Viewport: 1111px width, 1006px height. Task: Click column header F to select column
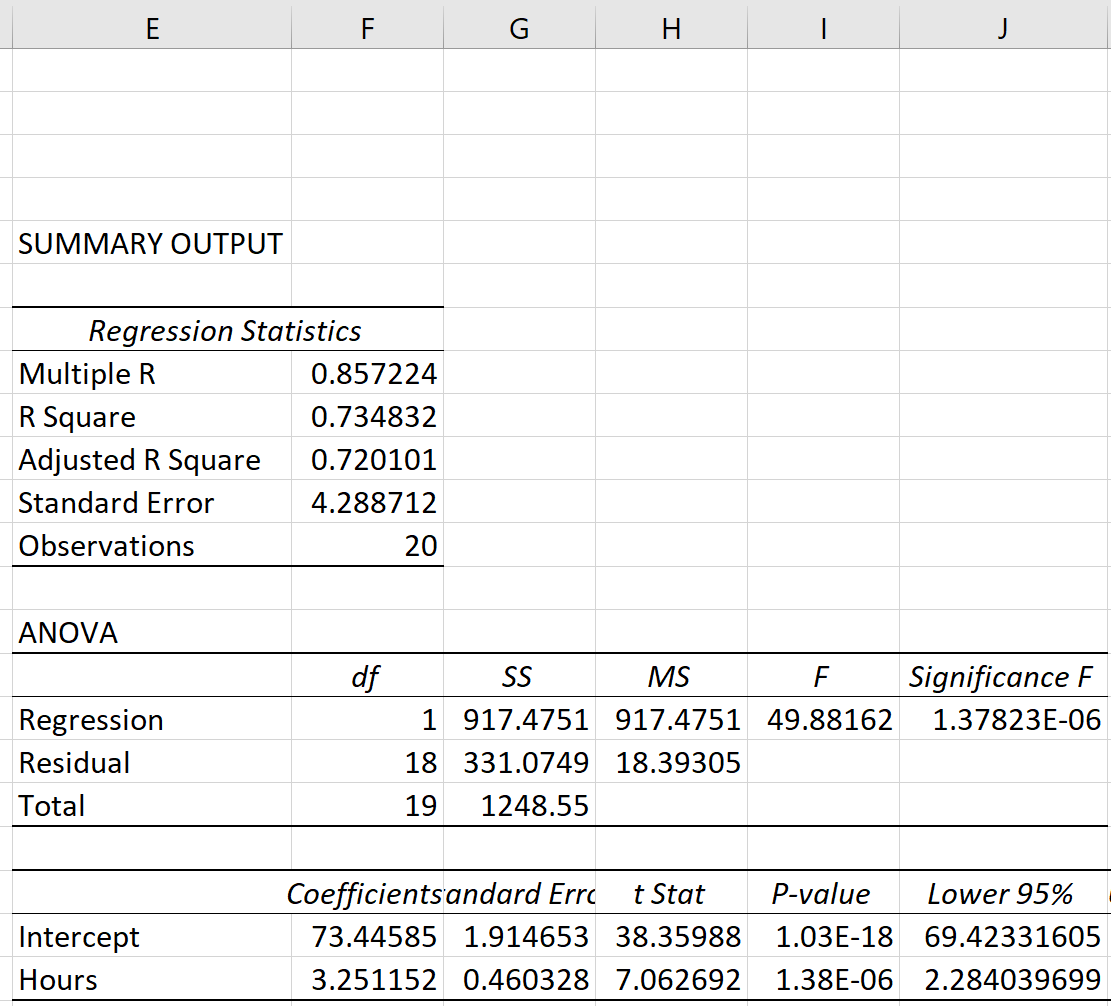pos(366,28)
